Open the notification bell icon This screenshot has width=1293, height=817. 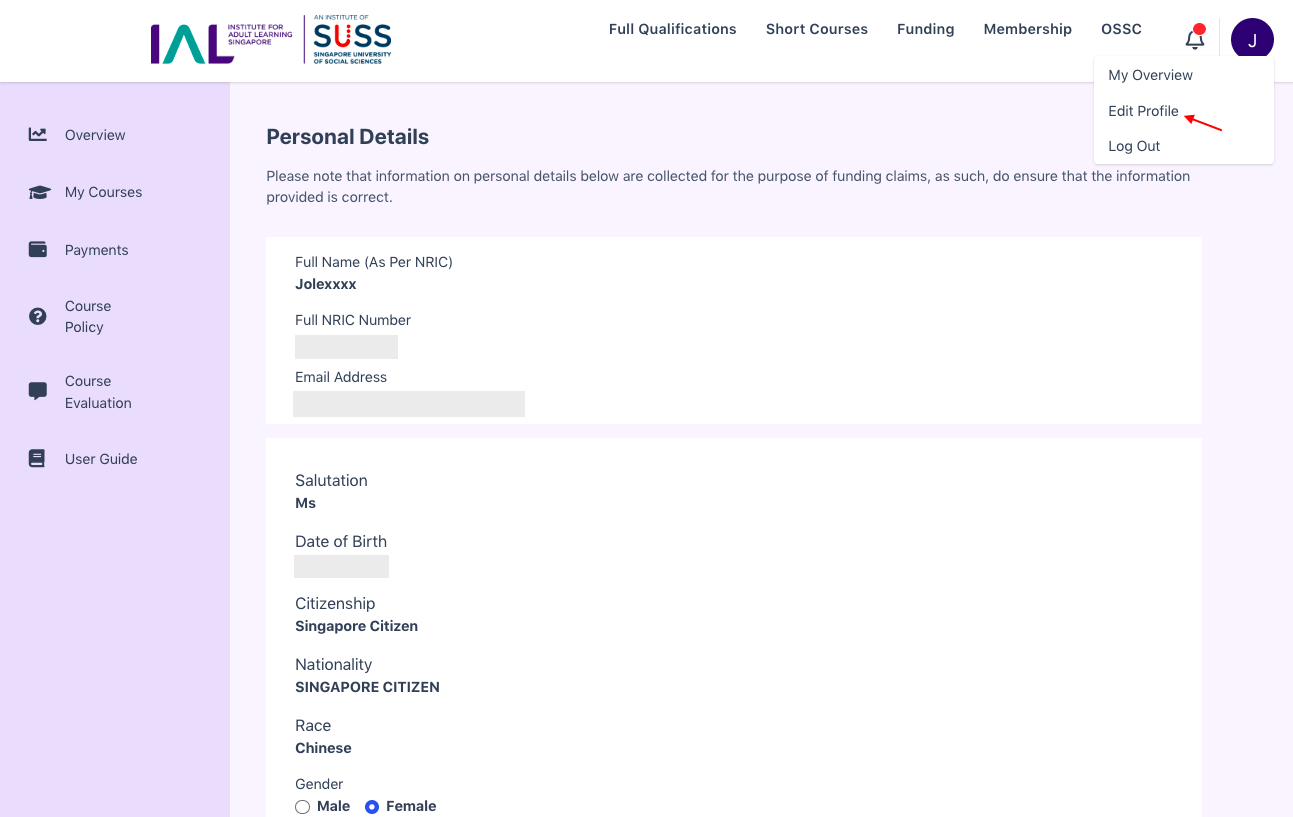point(1194,39)
